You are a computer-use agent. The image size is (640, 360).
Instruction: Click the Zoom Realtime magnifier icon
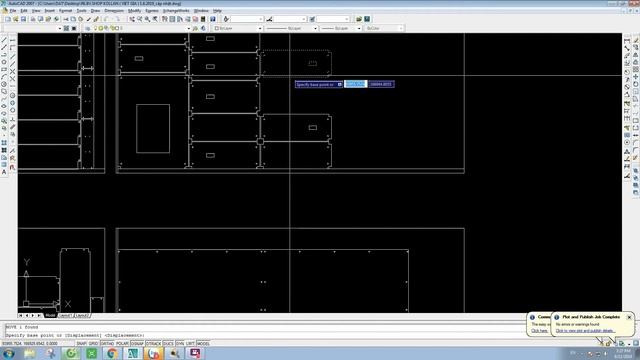(140, 19)
